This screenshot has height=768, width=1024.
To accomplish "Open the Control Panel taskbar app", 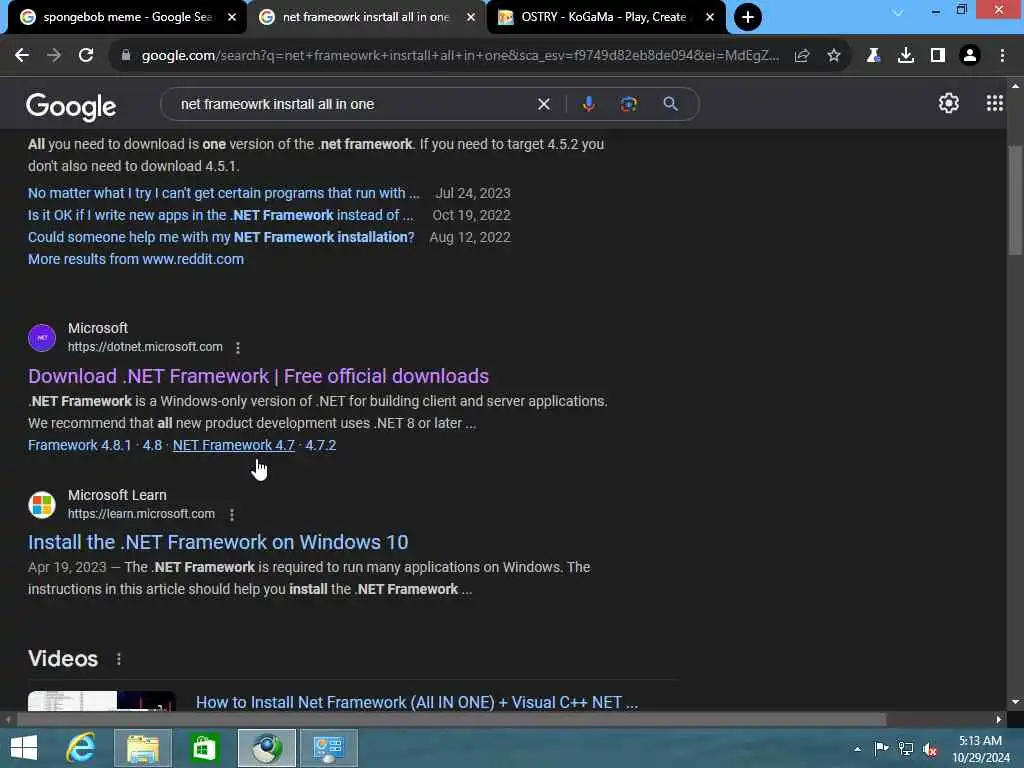I will [x=328, y=748].
